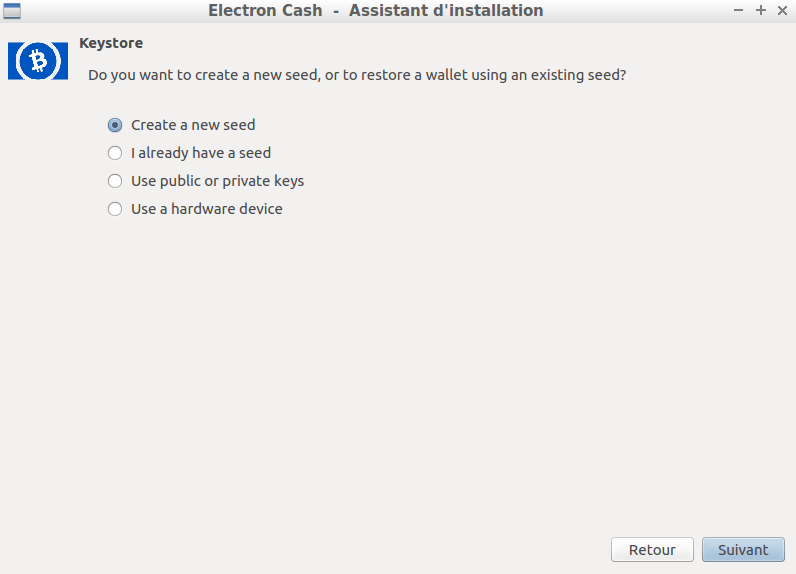Click the 'I already have a seed' label text
796x574 pixels.
click(201, 153)
